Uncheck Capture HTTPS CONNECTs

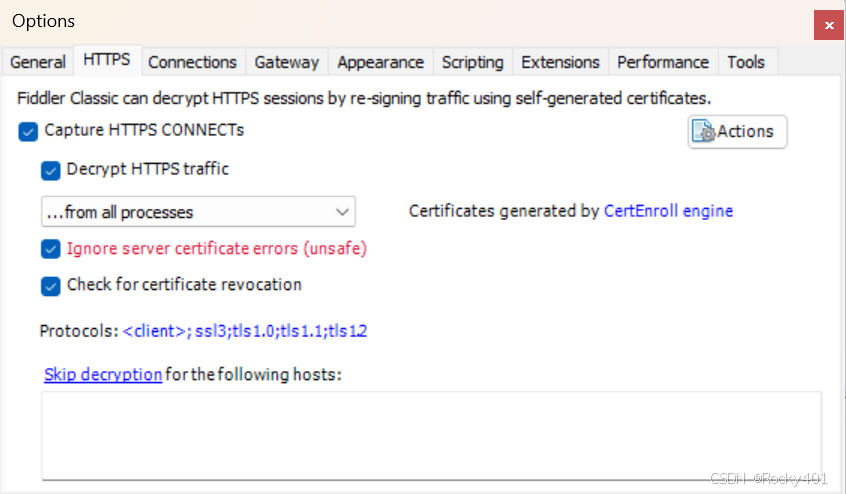[x=28, y=132]
